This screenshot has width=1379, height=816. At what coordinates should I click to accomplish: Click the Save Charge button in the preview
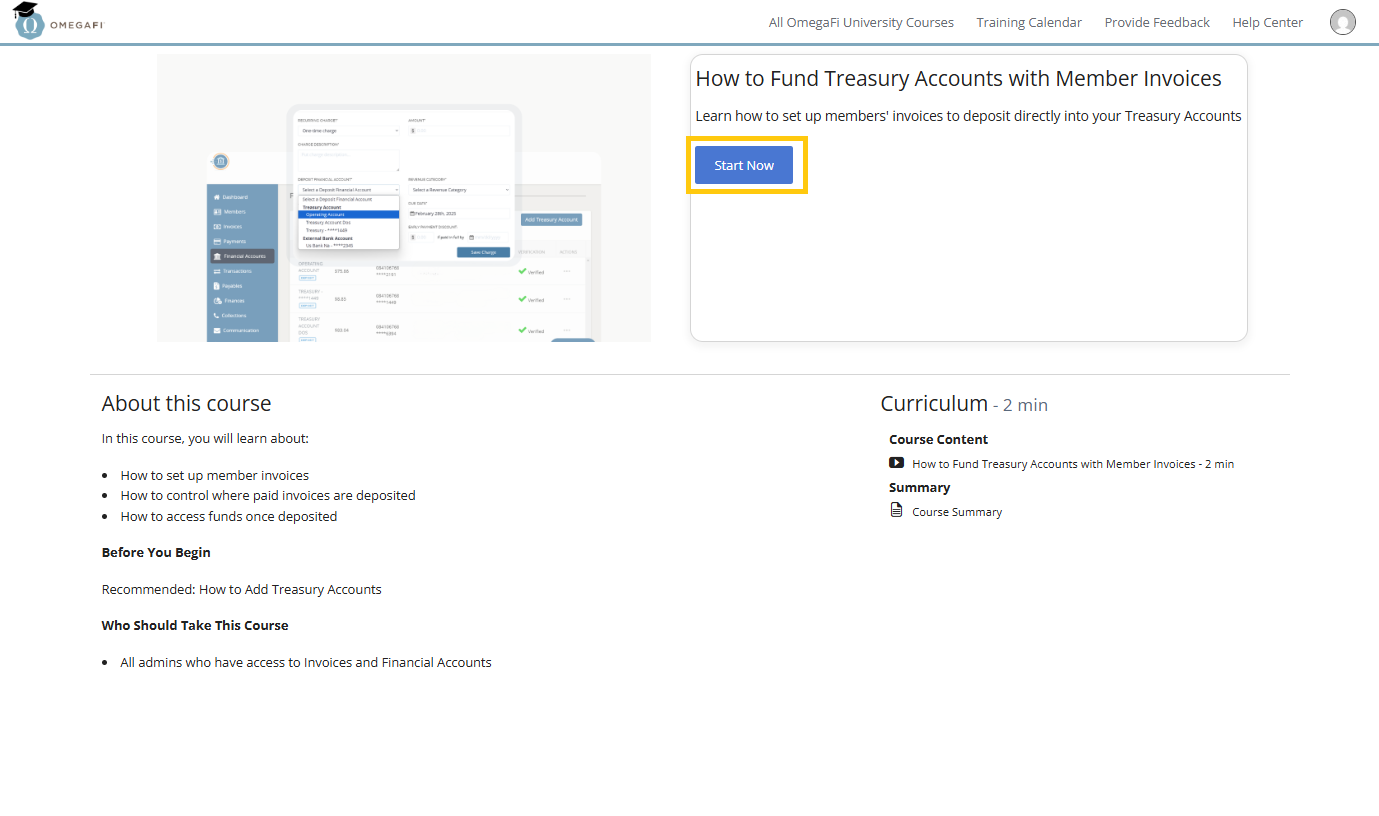pyautogui.click(x=483, y=252)
